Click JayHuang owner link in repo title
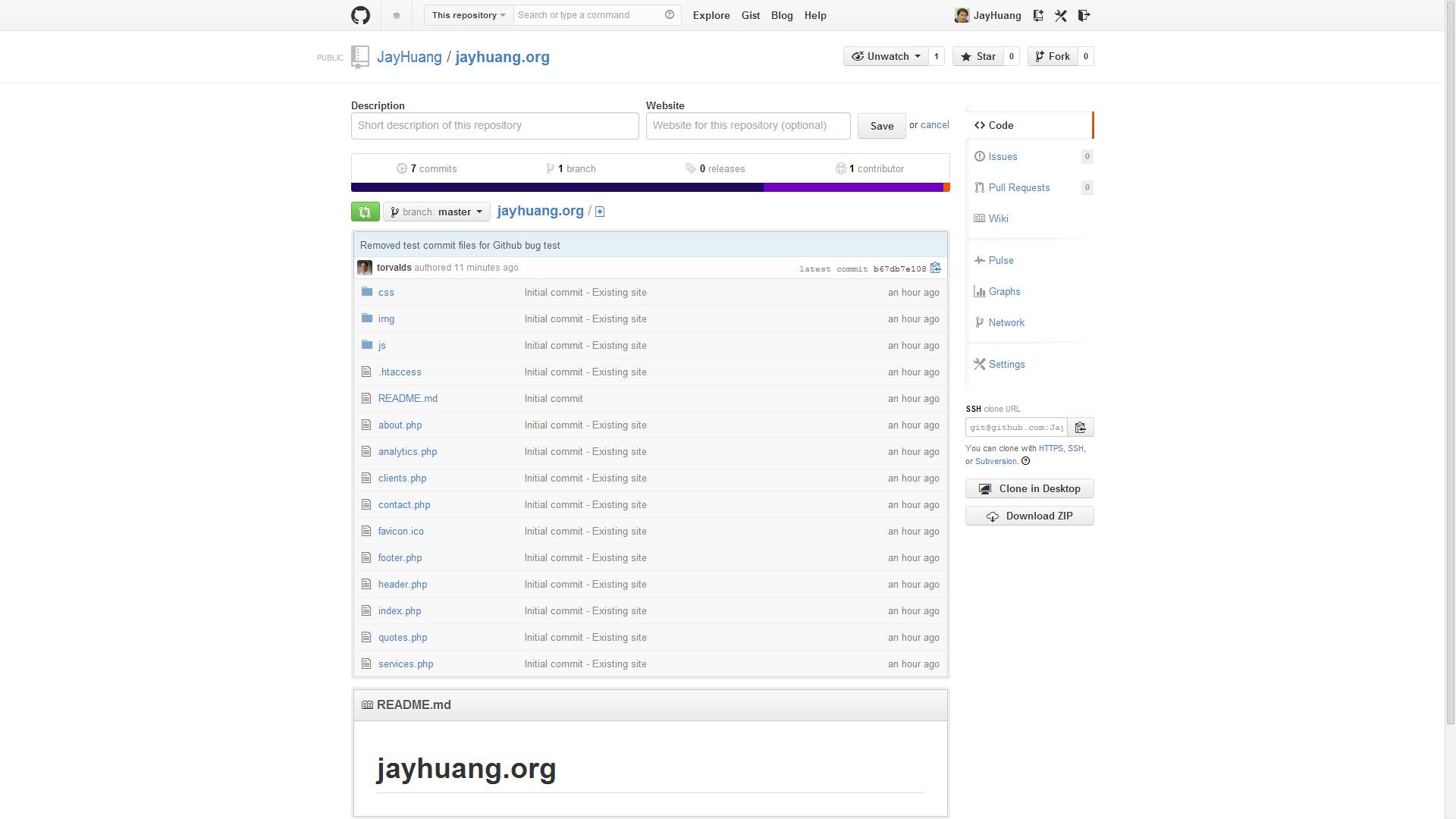Image resolution: width=1456 pixels, height=819 pixels. [409, 57]
